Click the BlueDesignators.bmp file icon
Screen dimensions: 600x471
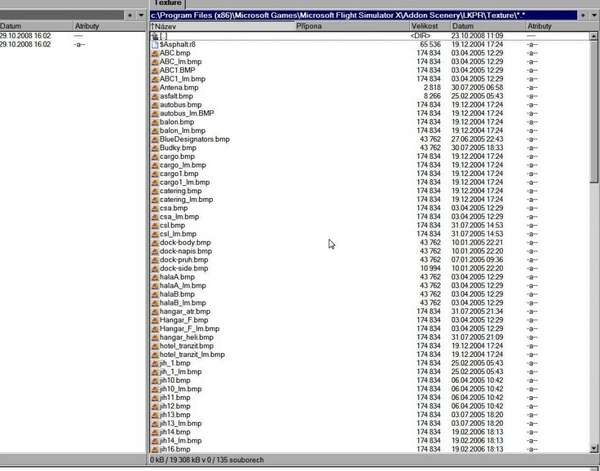pos(153,139)
